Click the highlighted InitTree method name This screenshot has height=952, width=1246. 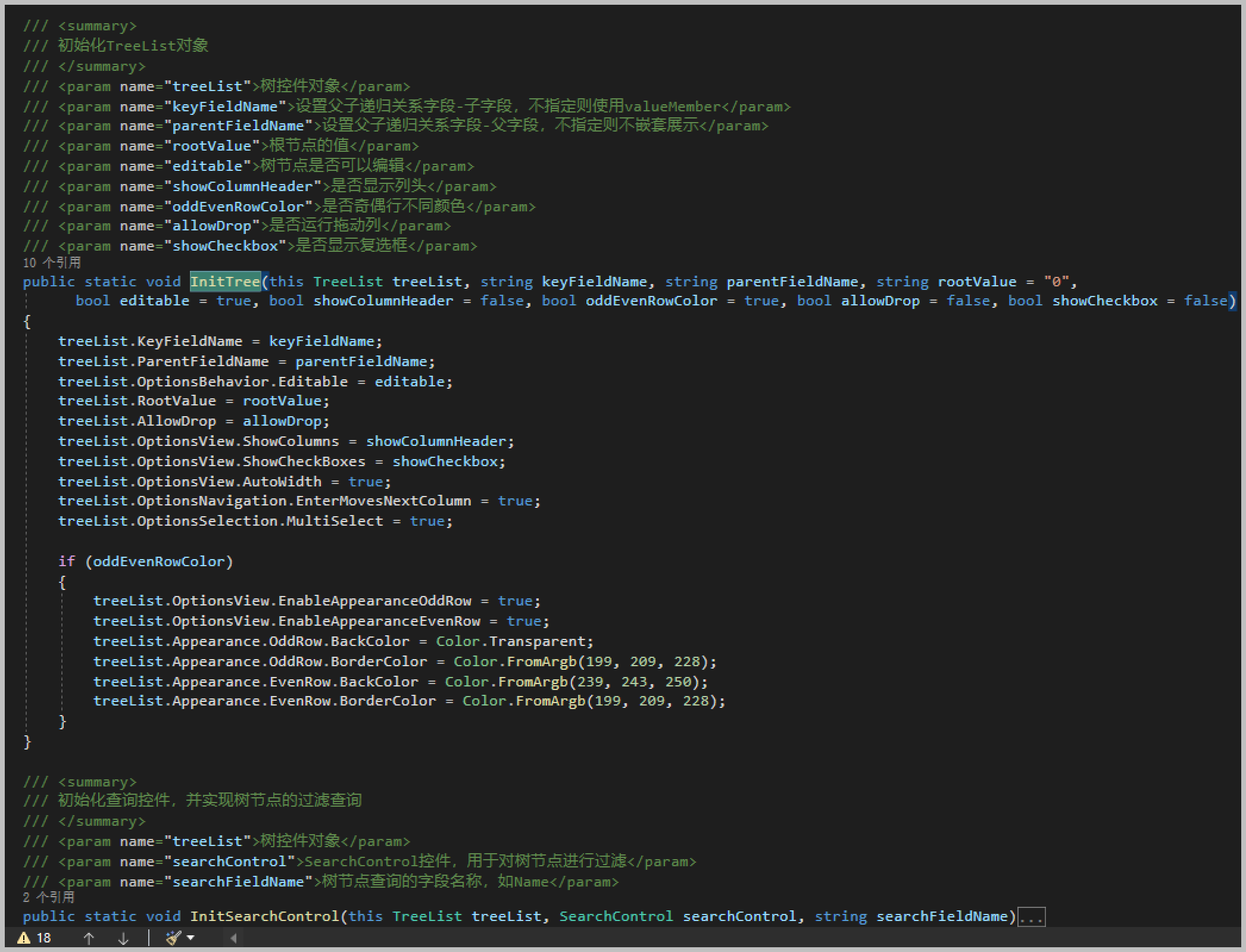tap(225, 282)
